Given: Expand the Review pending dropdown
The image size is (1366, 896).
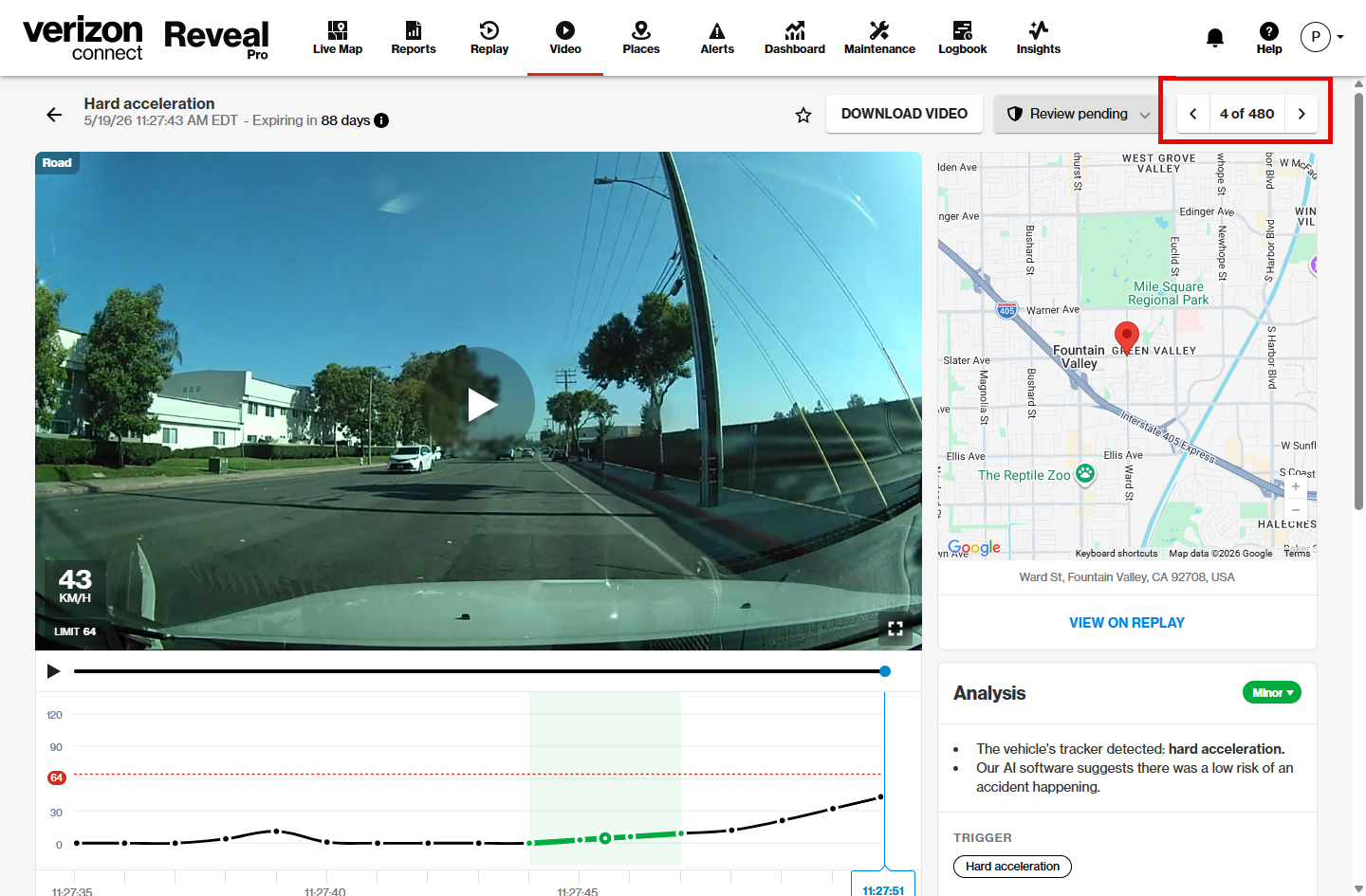Looking at the screenshot, I should [x=1078, y=114].
